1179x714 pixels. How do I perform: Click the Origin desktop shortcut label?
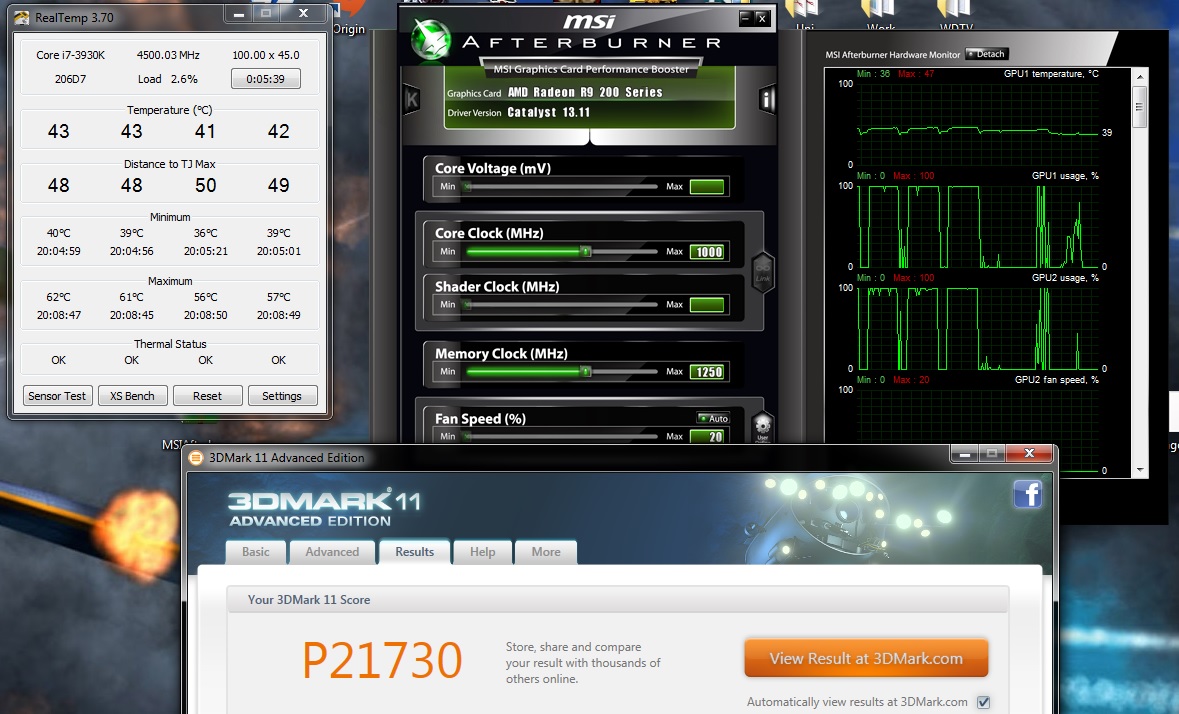[x=349, y=29]
